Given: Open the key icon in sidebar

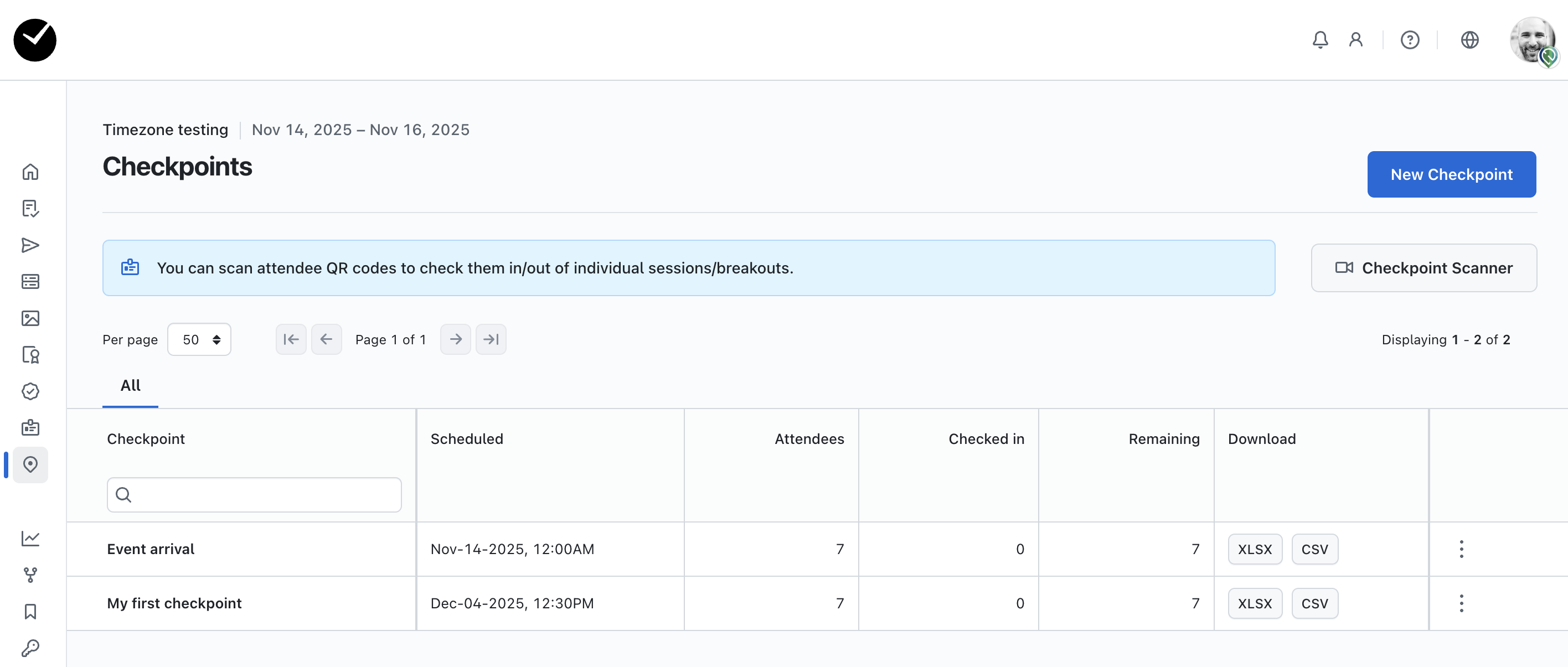Looking at the screenshot, I should (30, 648).
